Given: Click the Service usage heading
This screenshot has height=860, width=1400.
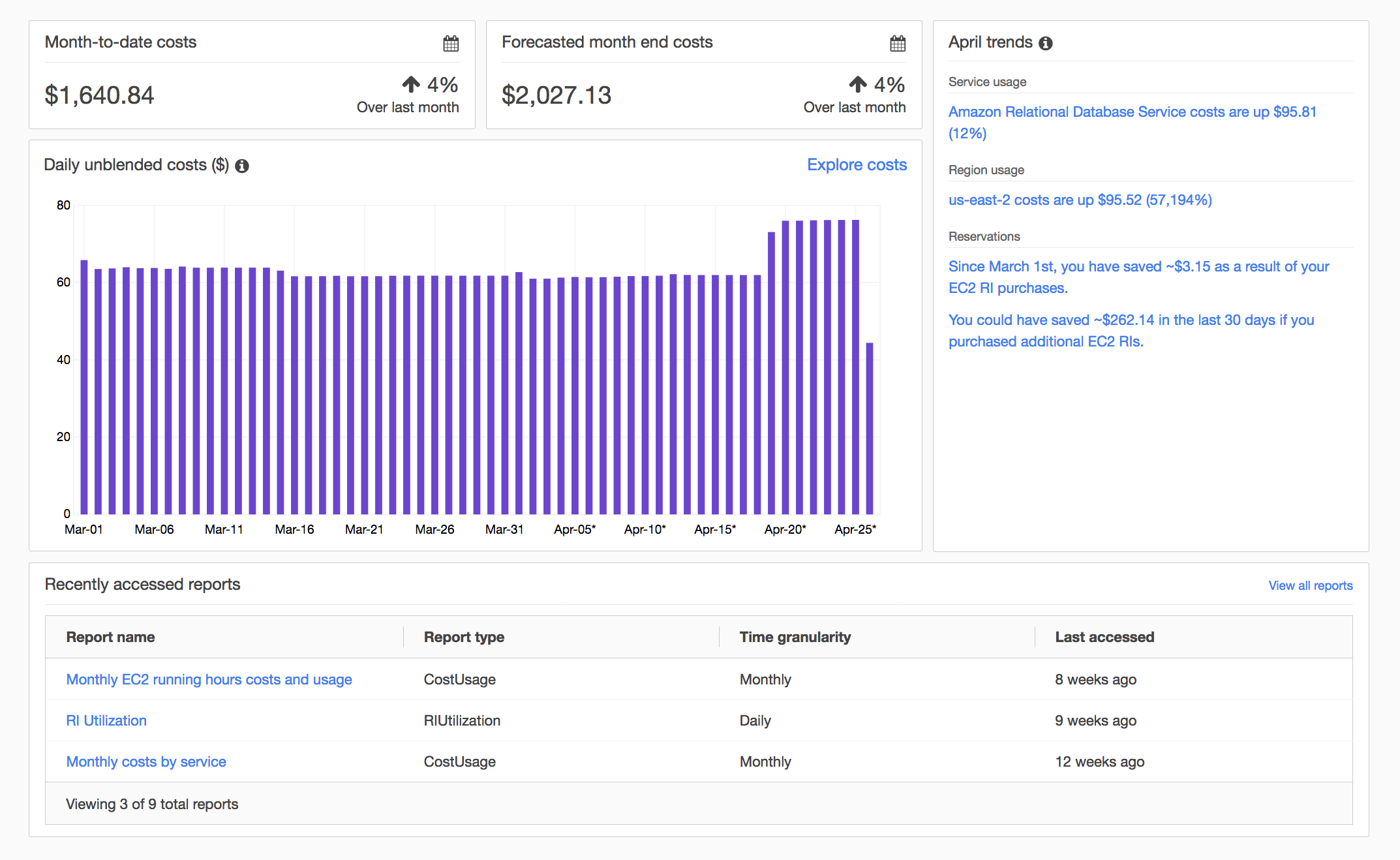Looking at the screenshot, I should coord(987,82).
